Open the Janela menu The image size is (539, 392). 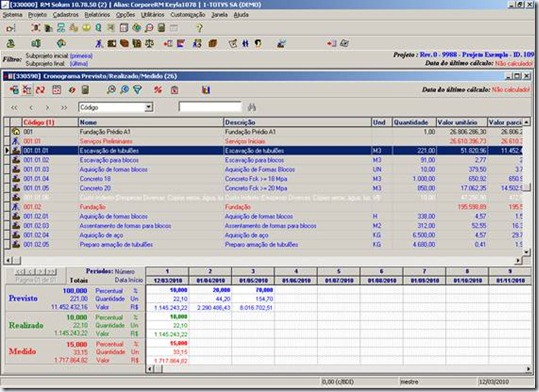[x=219, y=15]
